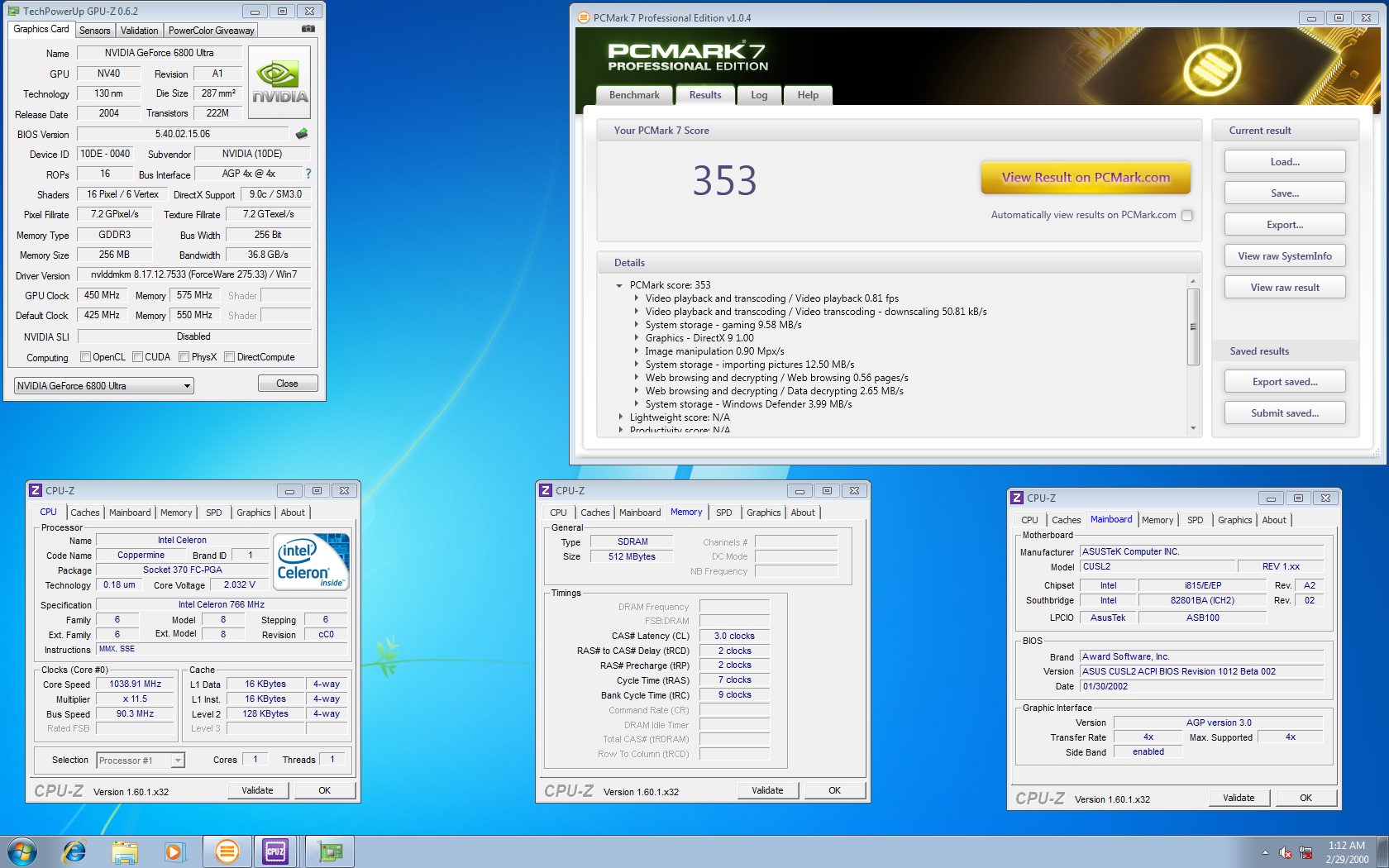The image size is (1389, 868).
Task: Expand System storage Windows Defender item
Action: pyautogui.click(x=636, y=404)
